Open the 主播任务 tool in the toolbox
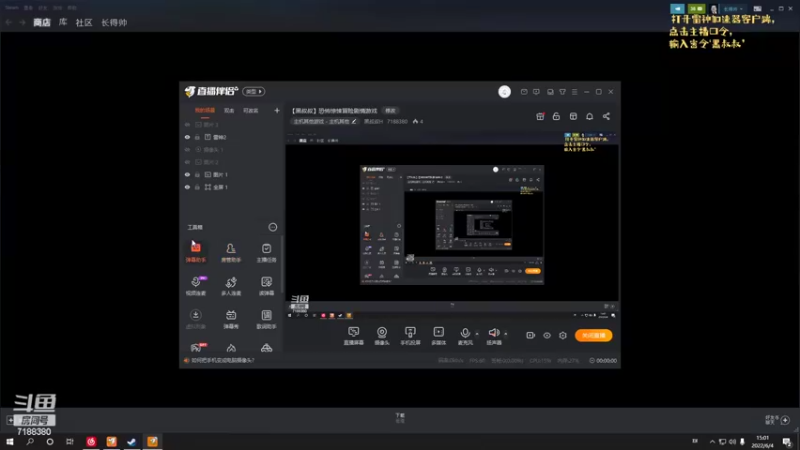The height and width of the screenshot is (450, 800). click(266, 252)
